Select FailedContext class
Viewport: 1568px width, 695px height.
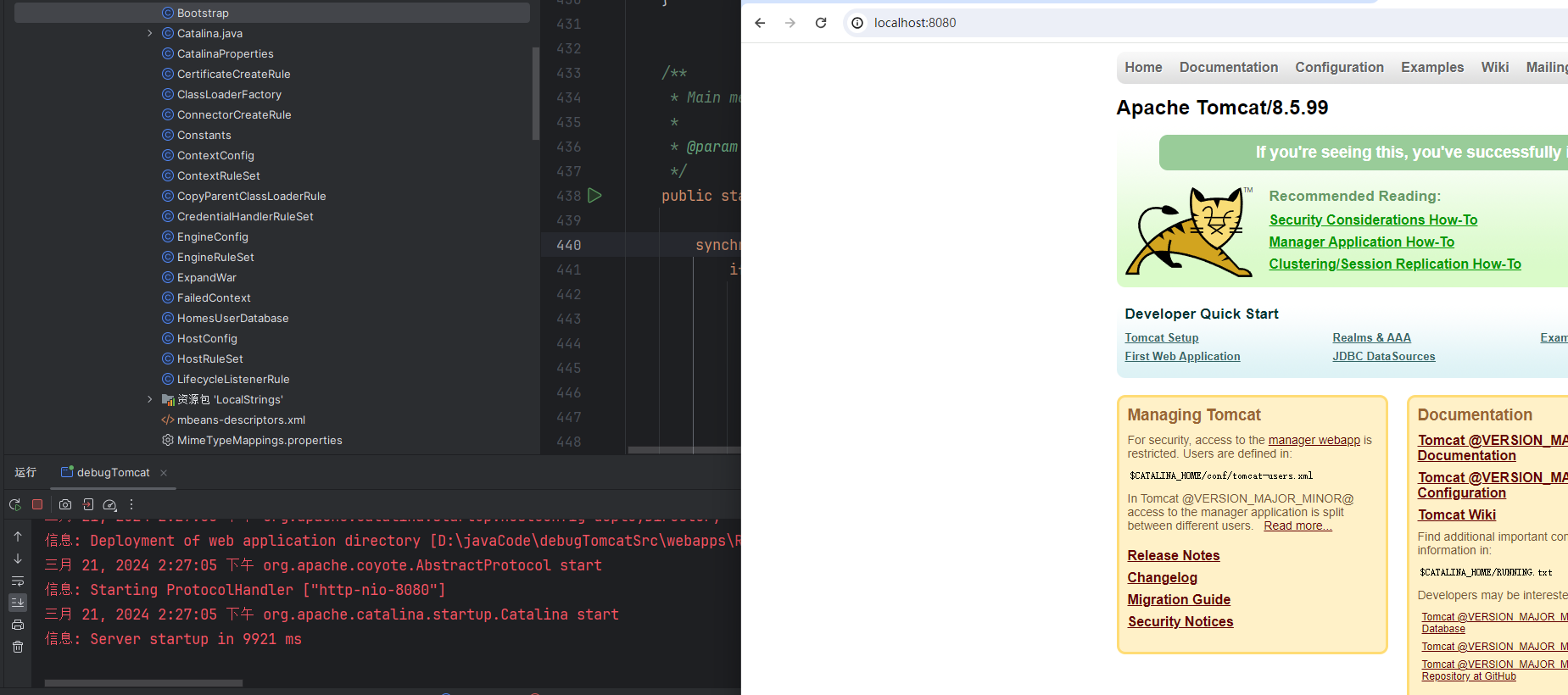(x=214, y=297)
